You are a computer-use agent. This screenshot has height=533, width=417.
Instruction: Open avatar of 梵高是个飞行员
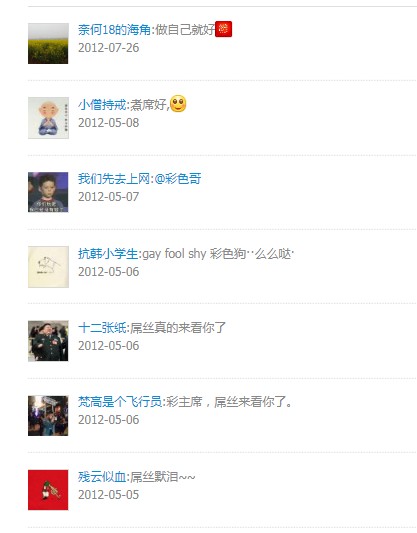(48, 415)
